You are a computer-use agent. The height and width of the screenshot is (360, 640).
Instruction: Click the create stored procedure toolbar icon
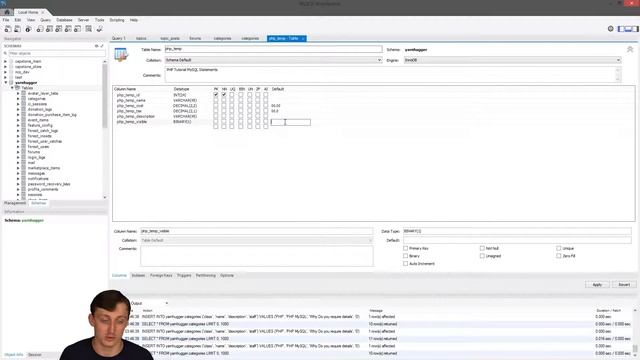pyautogui.click(x=68, y=29)
